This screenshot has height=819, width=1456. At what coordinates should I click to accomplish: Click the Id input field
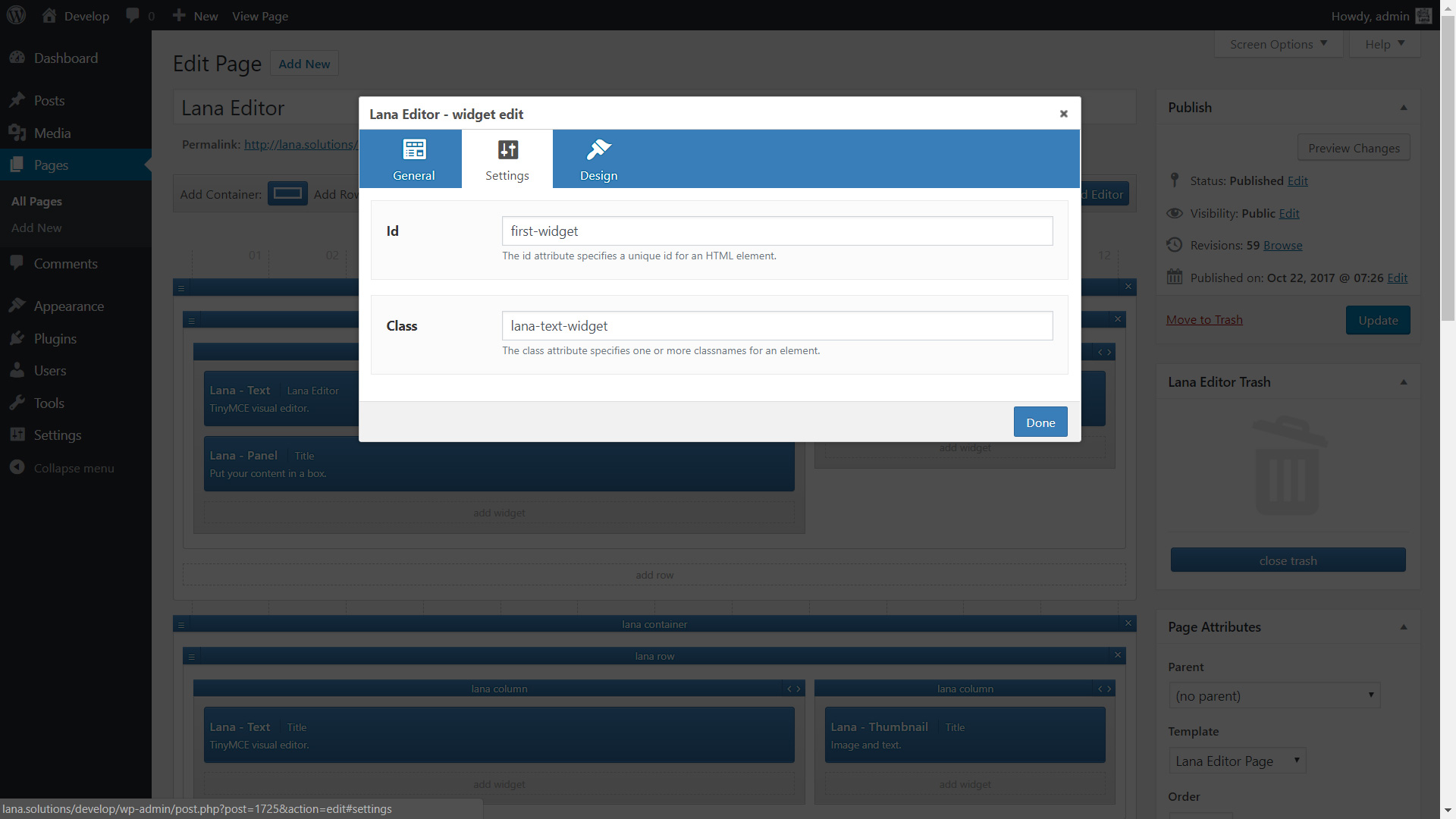[x=777, y=231]
